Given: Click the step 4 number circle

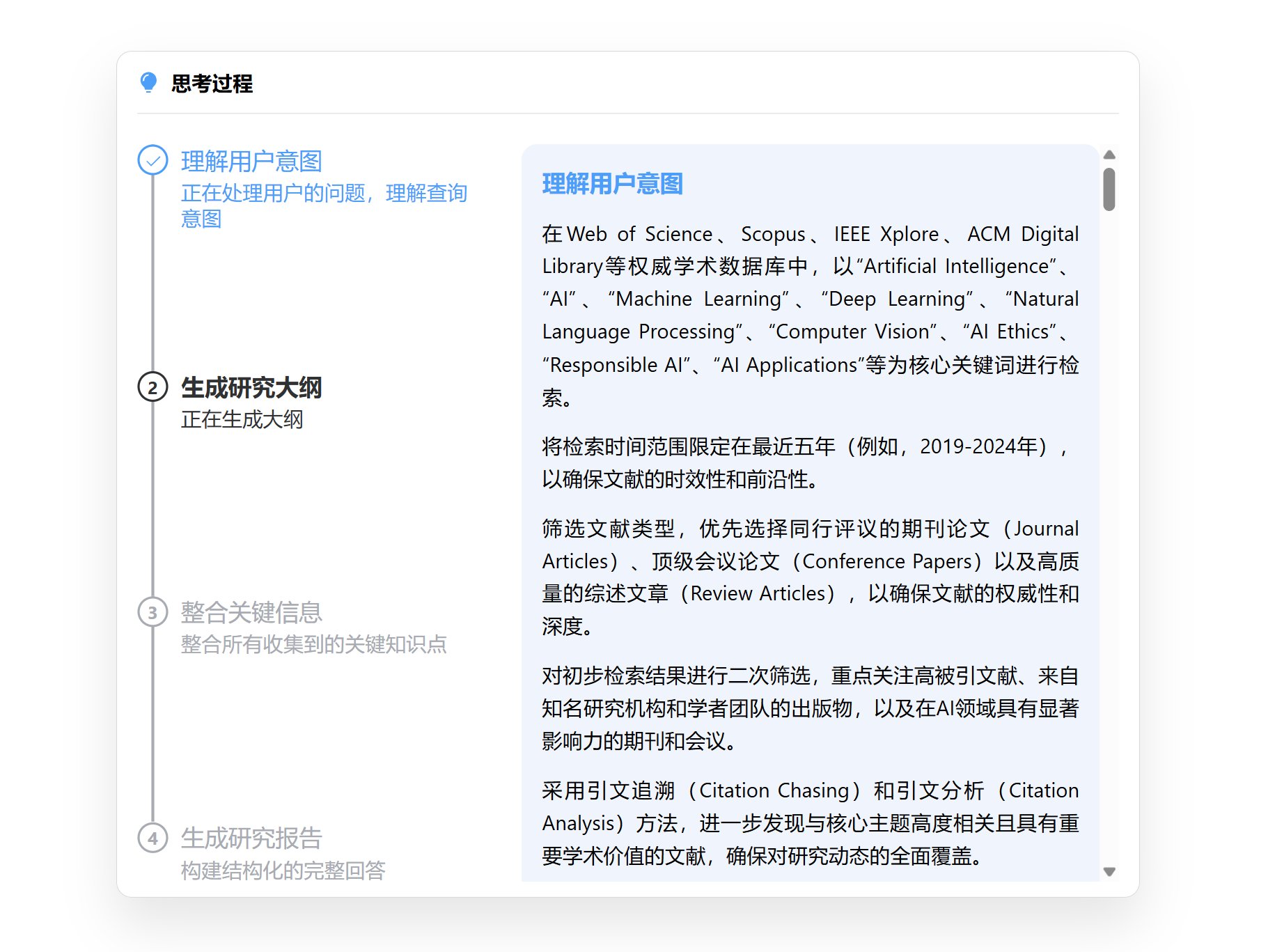Looking at the screenshot, I should (x=152, y=838).
